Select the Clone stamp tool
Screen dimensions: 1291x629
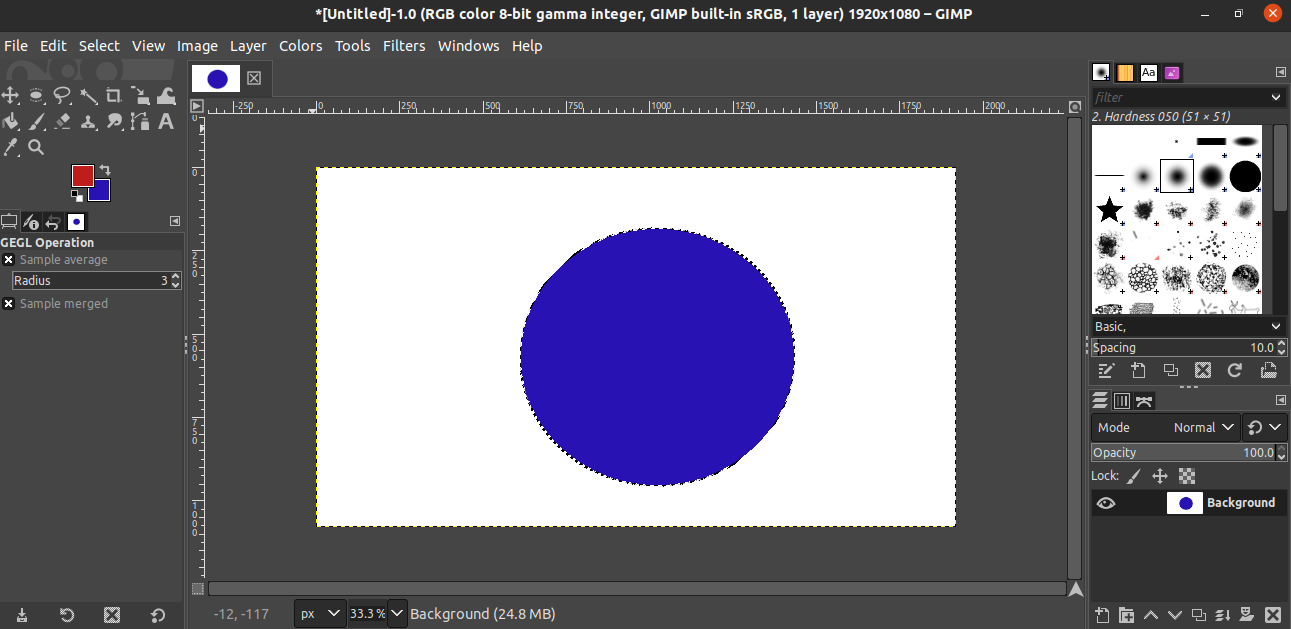pyautogui.click(x=88, y=122)
